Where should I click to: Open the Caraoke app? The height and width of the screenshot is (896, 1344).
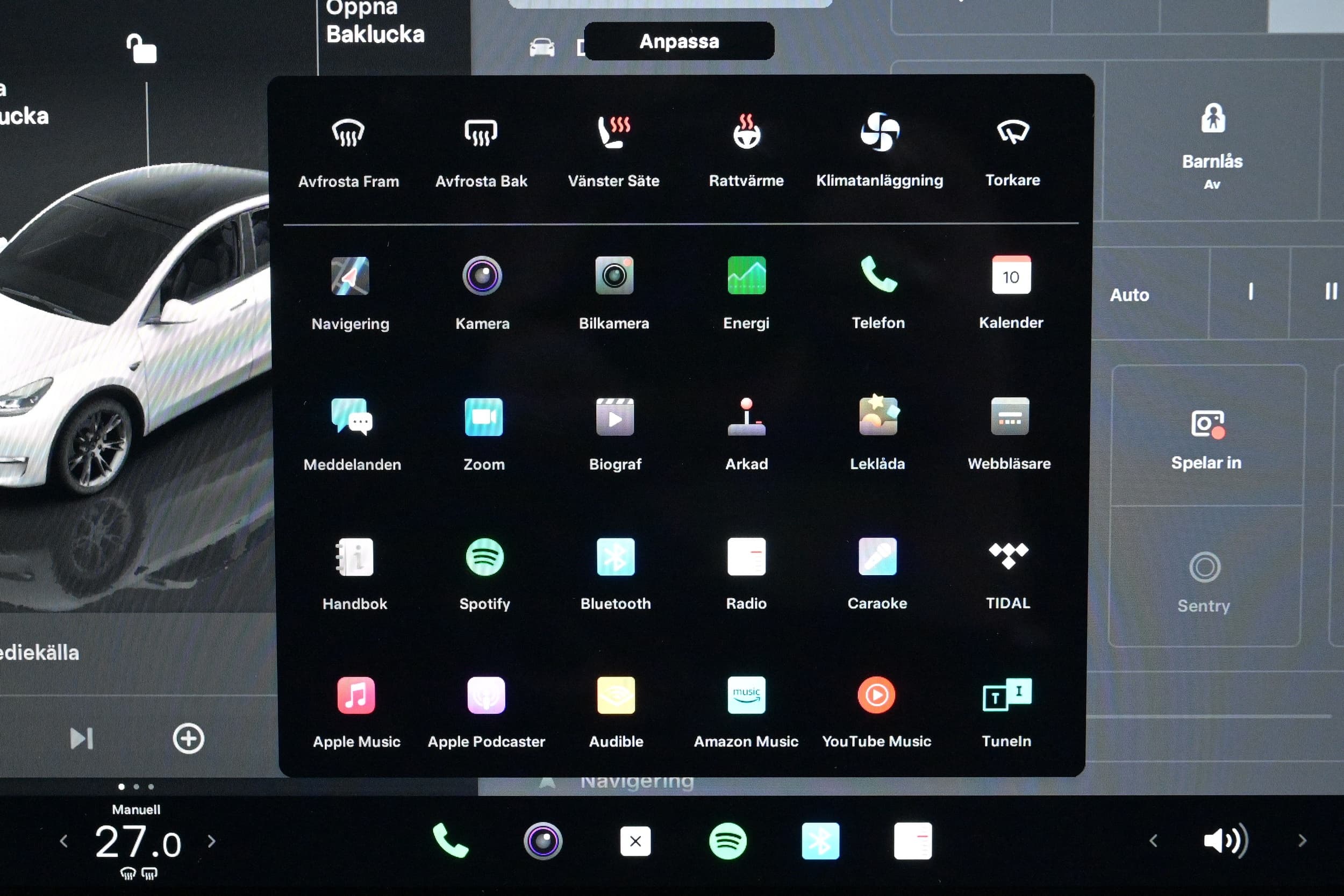pyautogui.click(x=877, y=557)
